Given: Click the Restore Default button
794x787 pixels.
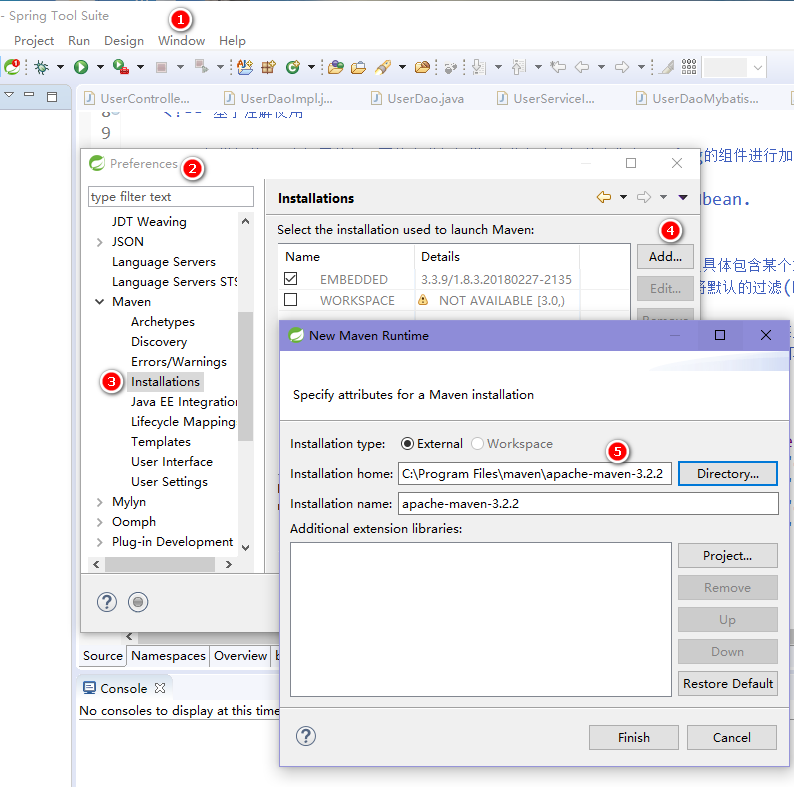Looking at the screenshot, I should [728, 684].
